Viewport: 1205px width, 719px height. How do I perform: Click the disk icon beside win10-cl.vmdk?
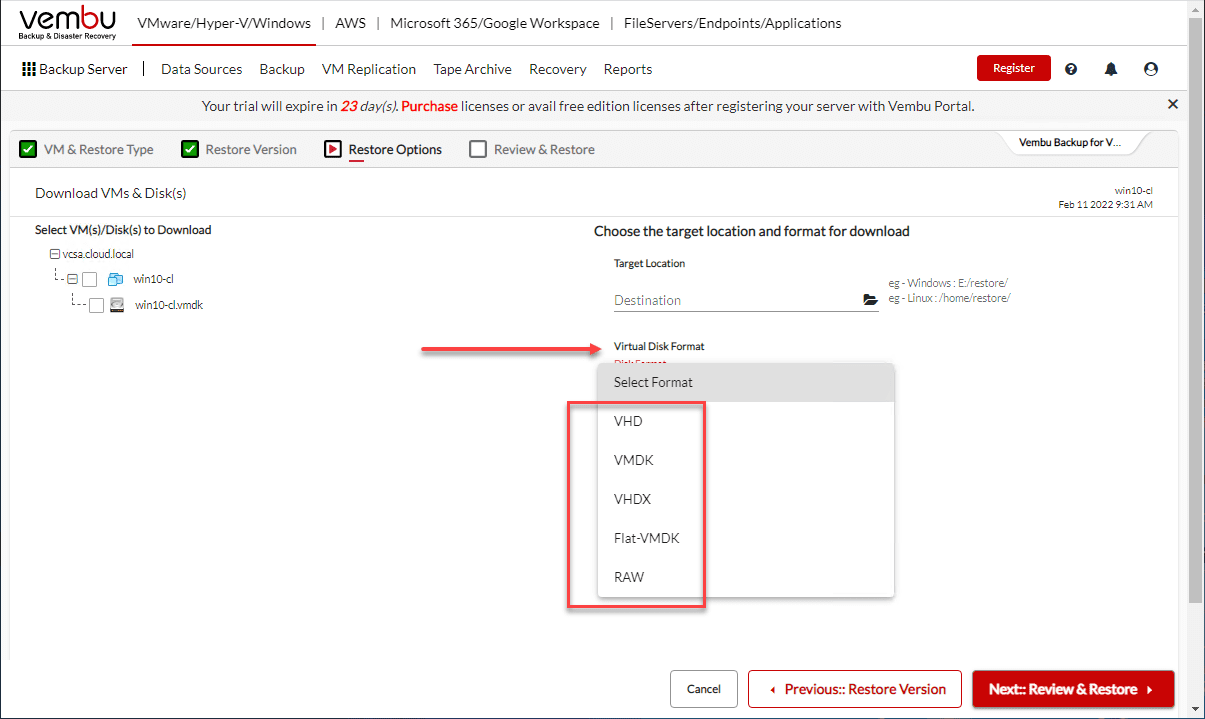pyautogui.click(x=117, y=305)
